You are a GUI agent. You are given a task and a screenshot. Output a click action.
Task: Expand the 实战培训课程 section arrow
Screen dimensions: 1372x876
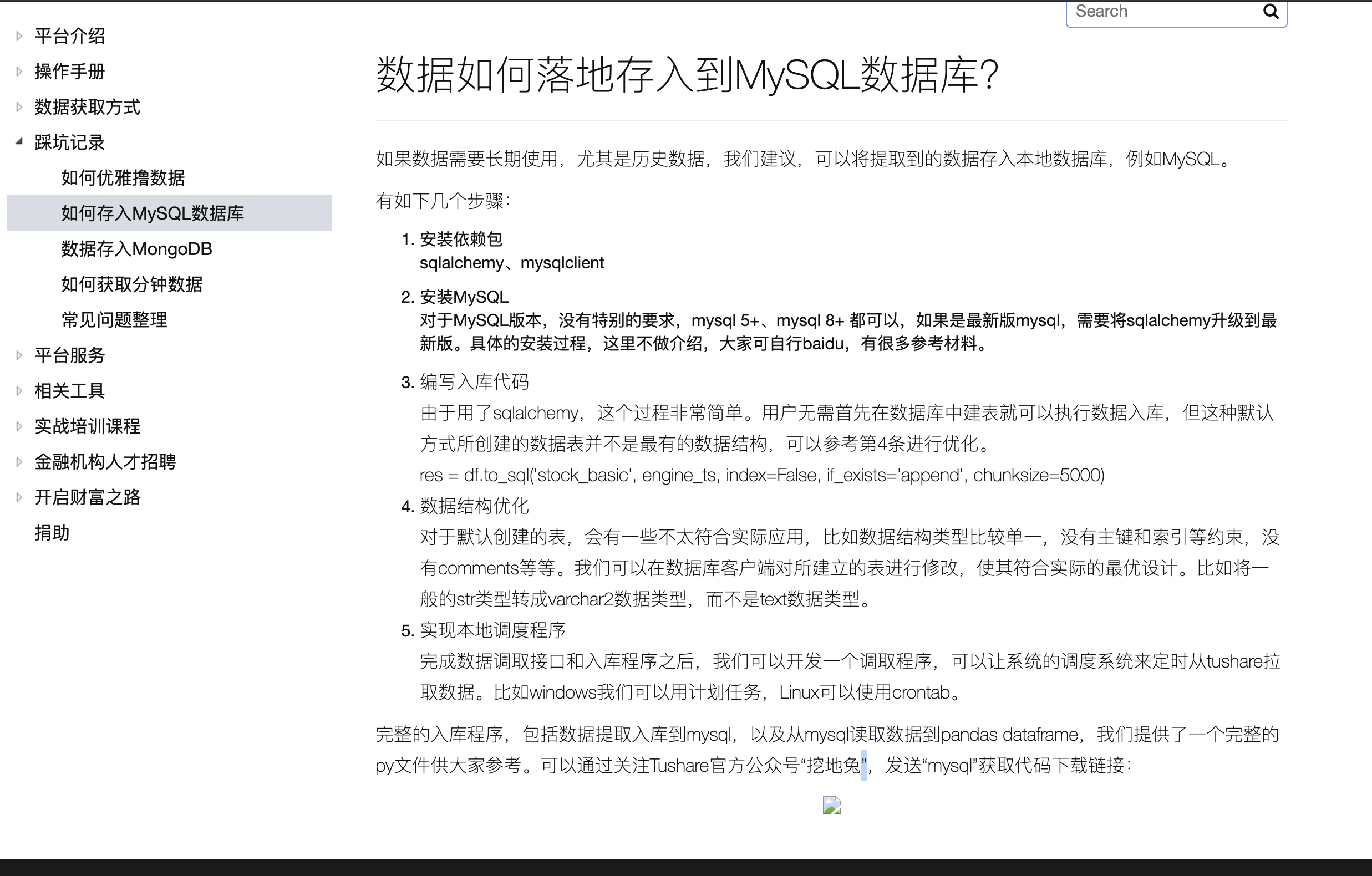pos(19,426)
